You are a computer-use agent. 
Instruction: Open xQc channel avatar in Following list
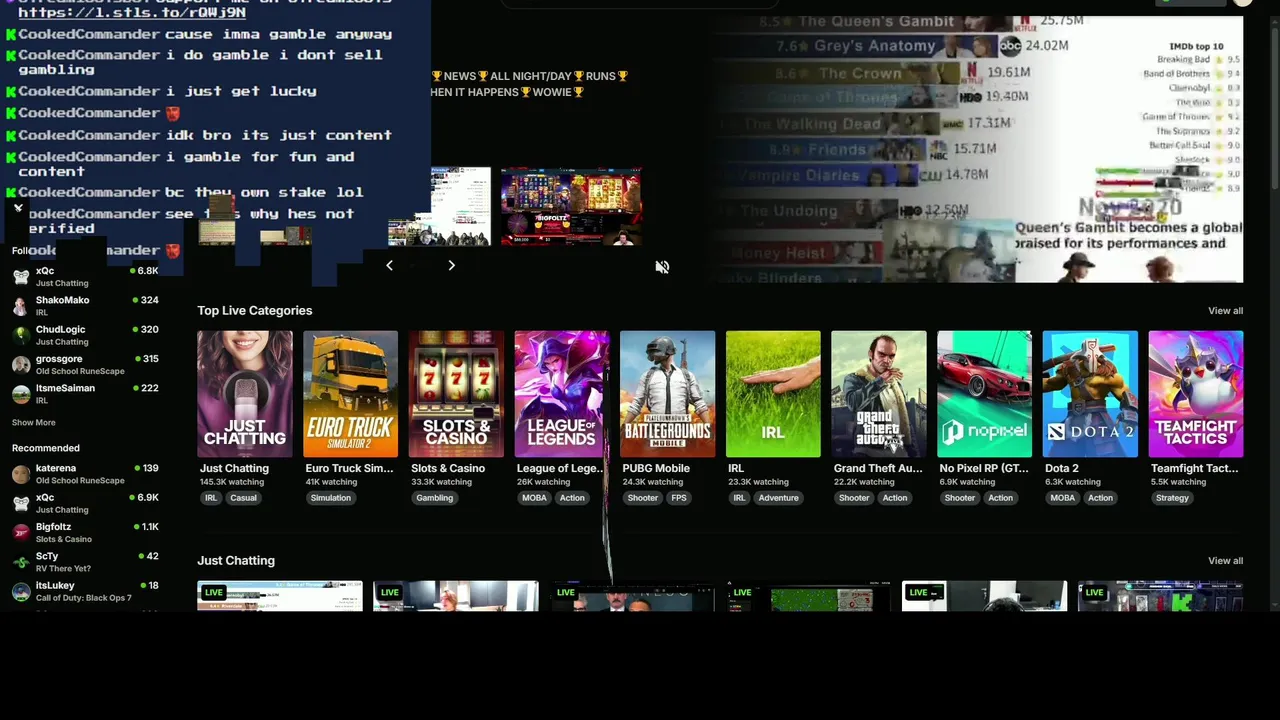point(21,276)
